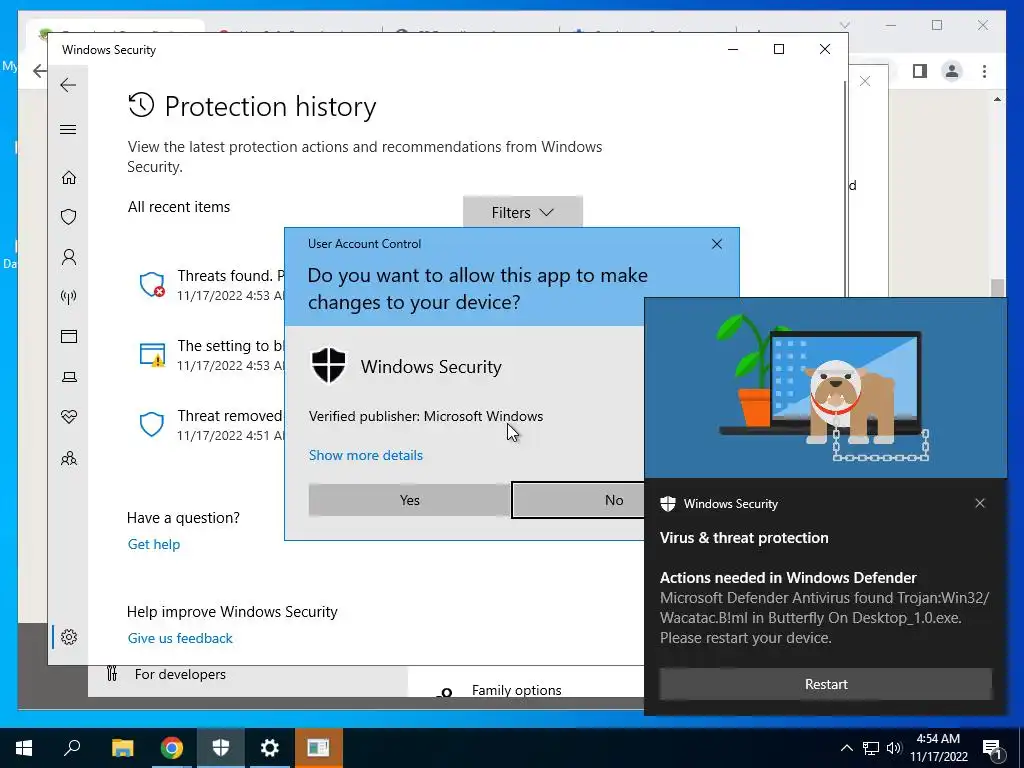Open the Give us feedback link
Viewport: 1024px width, 768px height.
click(180, 638)
